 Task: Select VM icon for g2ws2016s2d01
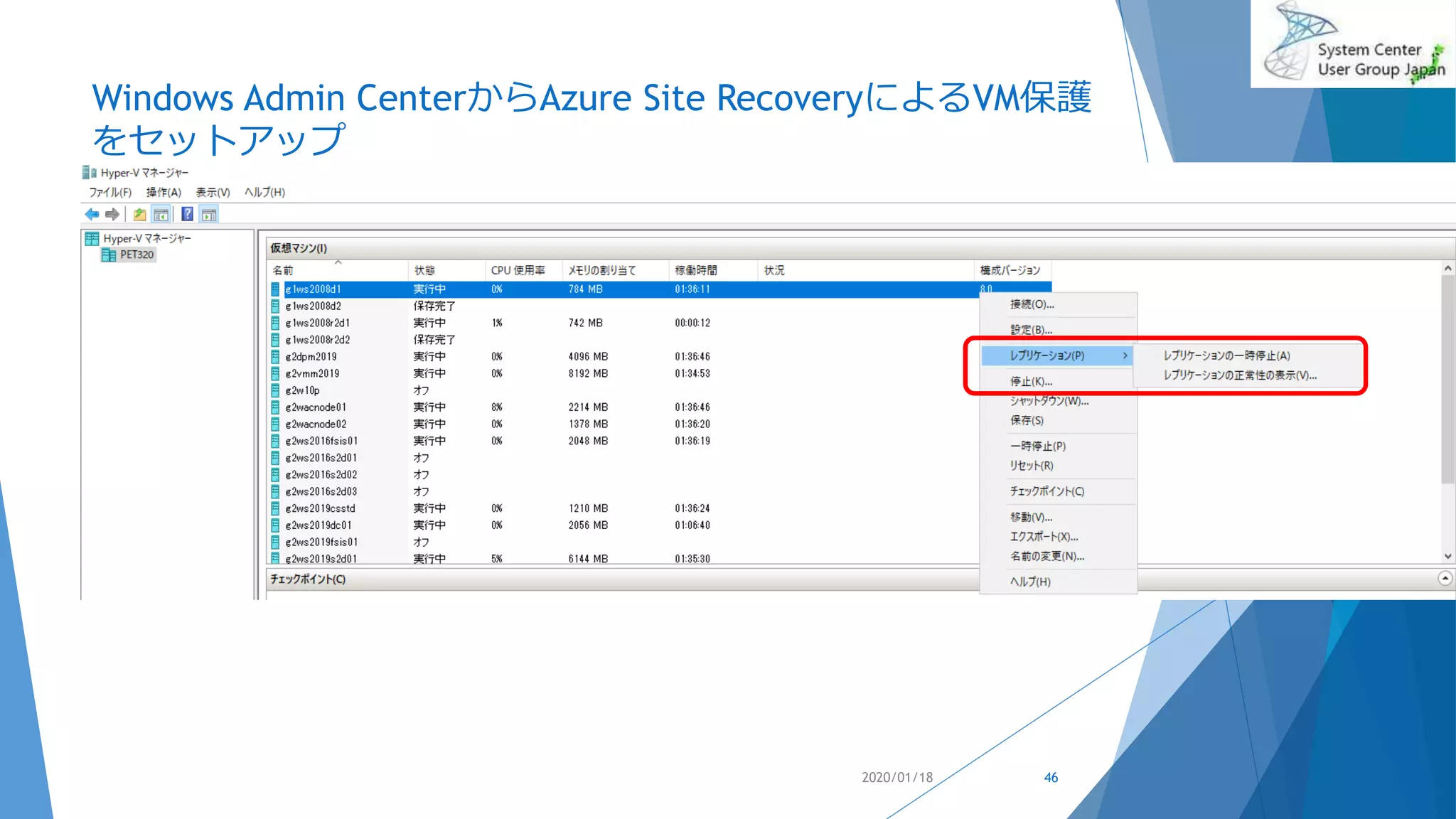(275, 458)
